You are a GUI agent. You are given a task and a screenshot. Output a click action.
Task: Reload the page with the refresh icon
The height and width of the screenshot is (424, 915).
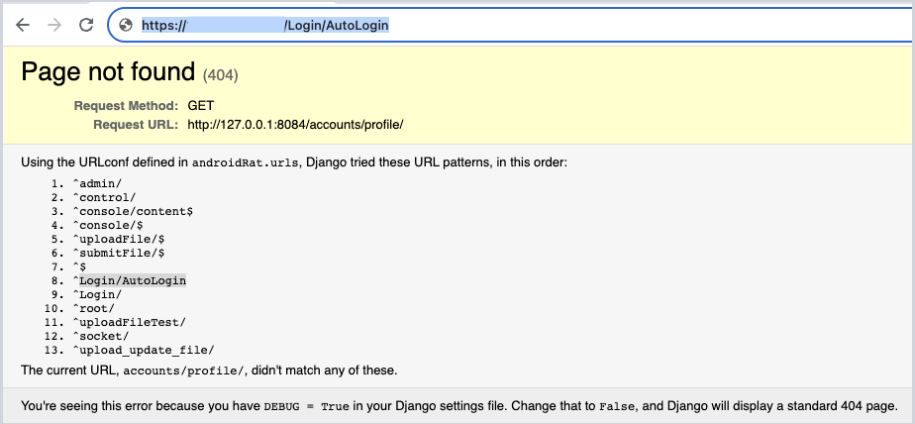tap(86, 26)
